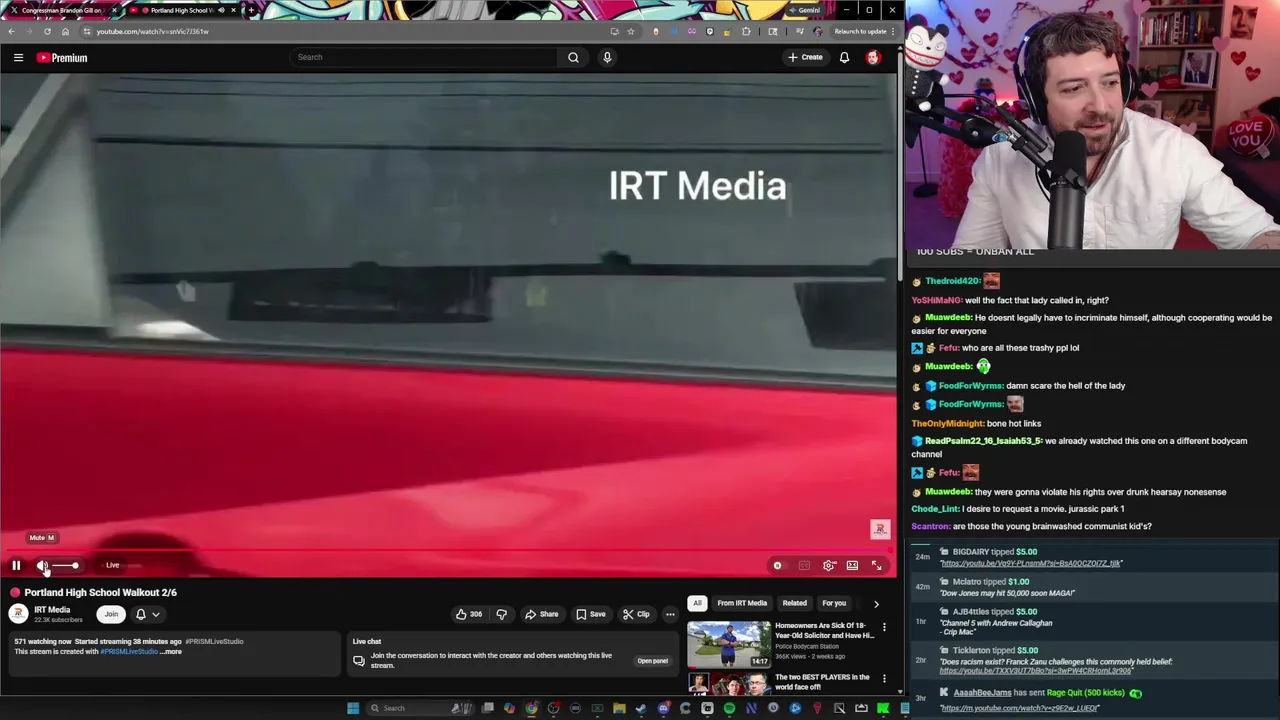Image resolution: width=1280 pixels, height=720 pixels.
Task: Open Steam from the taskbar
Action: coord(641,708)
